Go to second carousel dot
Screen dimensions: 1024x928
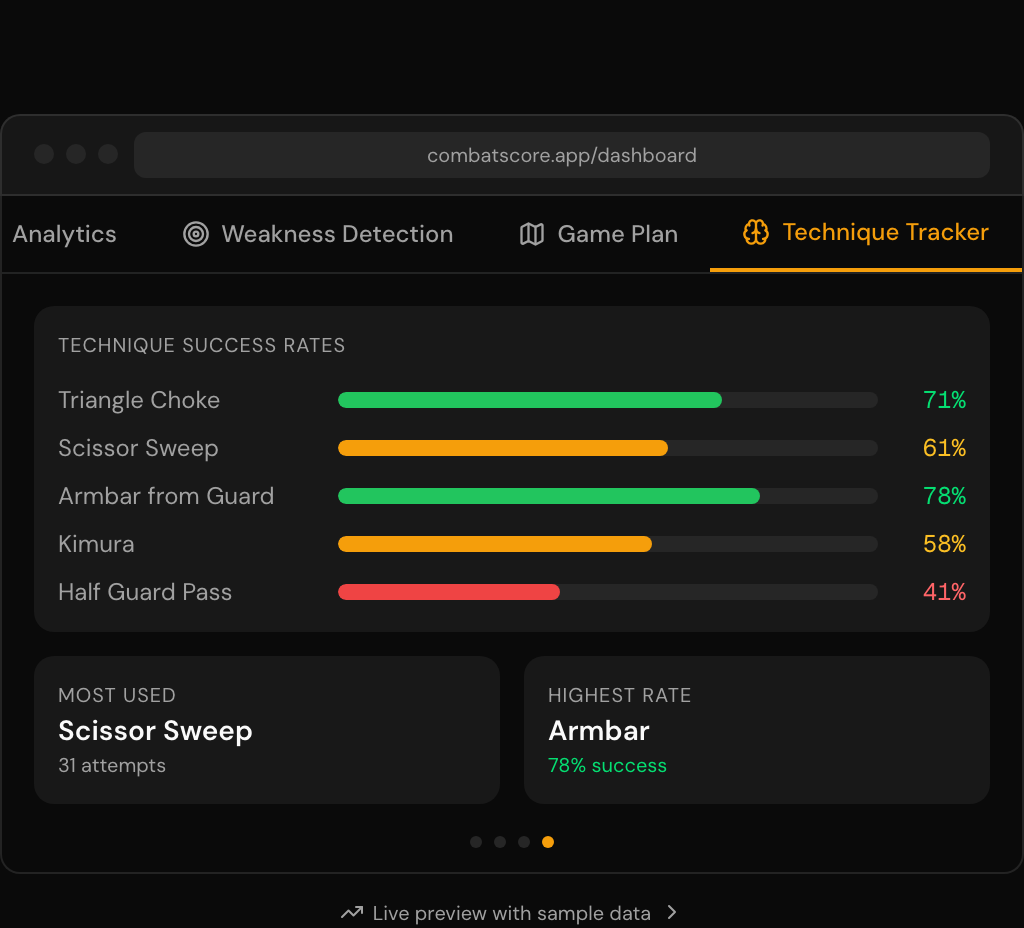500,842
